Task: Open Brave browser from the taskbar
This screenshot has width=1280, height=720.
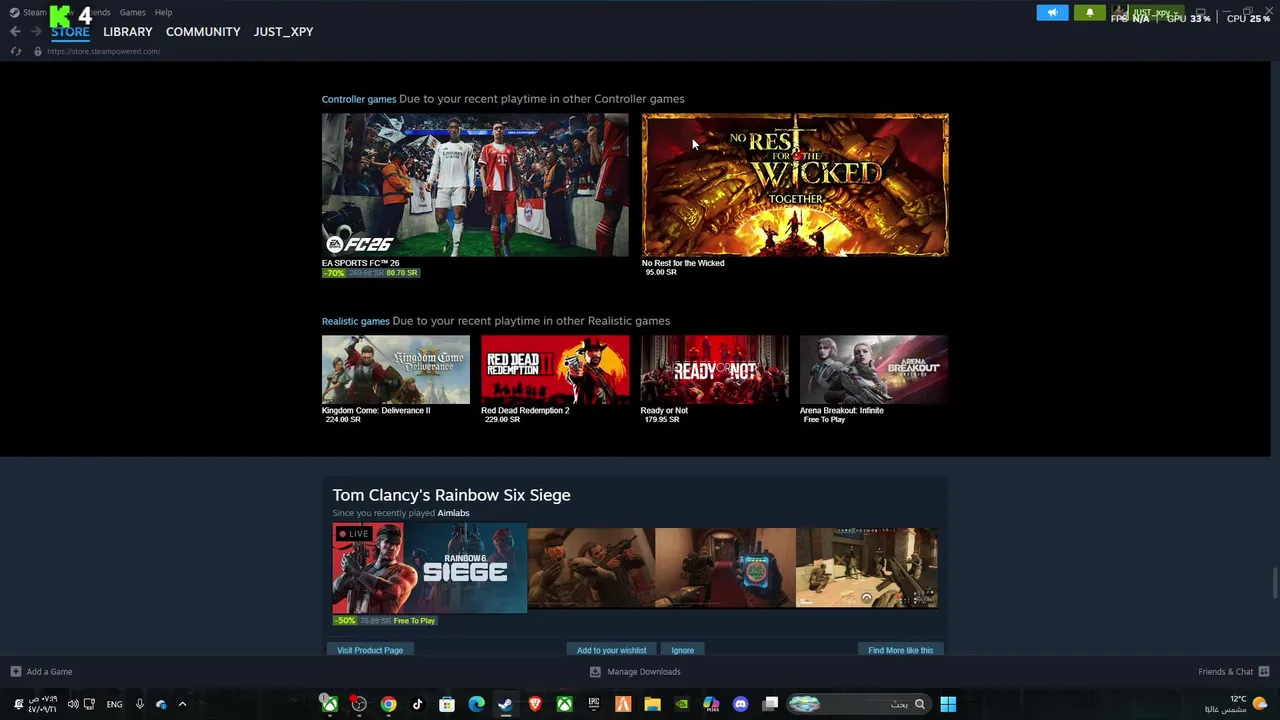Action: pos(535,704)
